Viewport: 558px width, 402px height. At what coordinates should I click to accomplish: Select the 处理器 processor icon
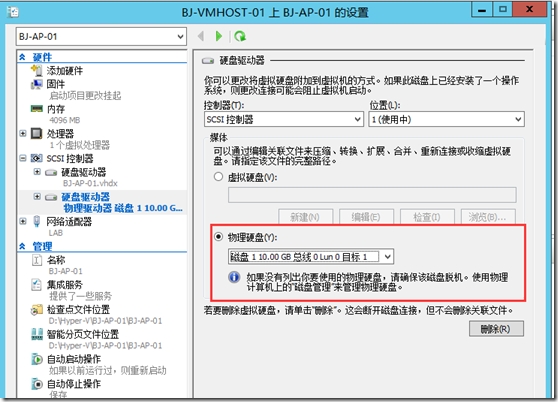[37, 134]
